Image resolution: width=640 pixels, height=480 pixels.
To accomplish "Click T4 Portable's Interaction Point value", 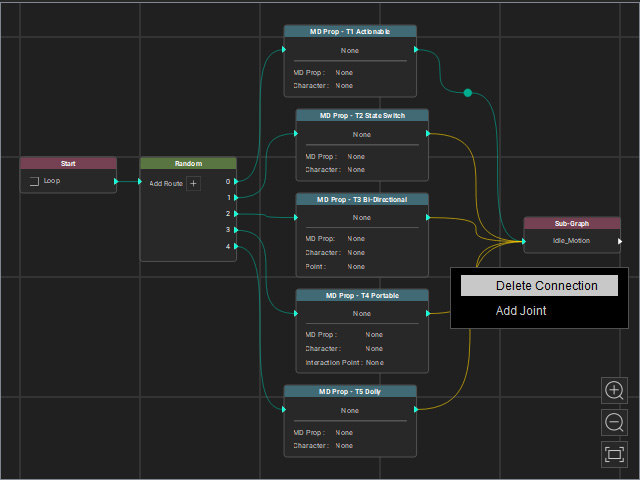I will click(375, 363).
